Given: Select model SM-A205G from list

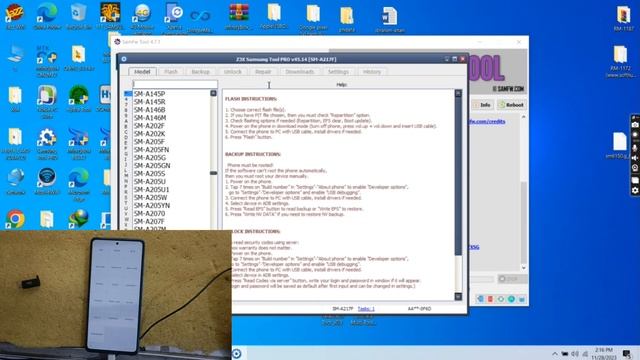Looking at the screenshot, I should pyautogui.click(x=150, y=158).
